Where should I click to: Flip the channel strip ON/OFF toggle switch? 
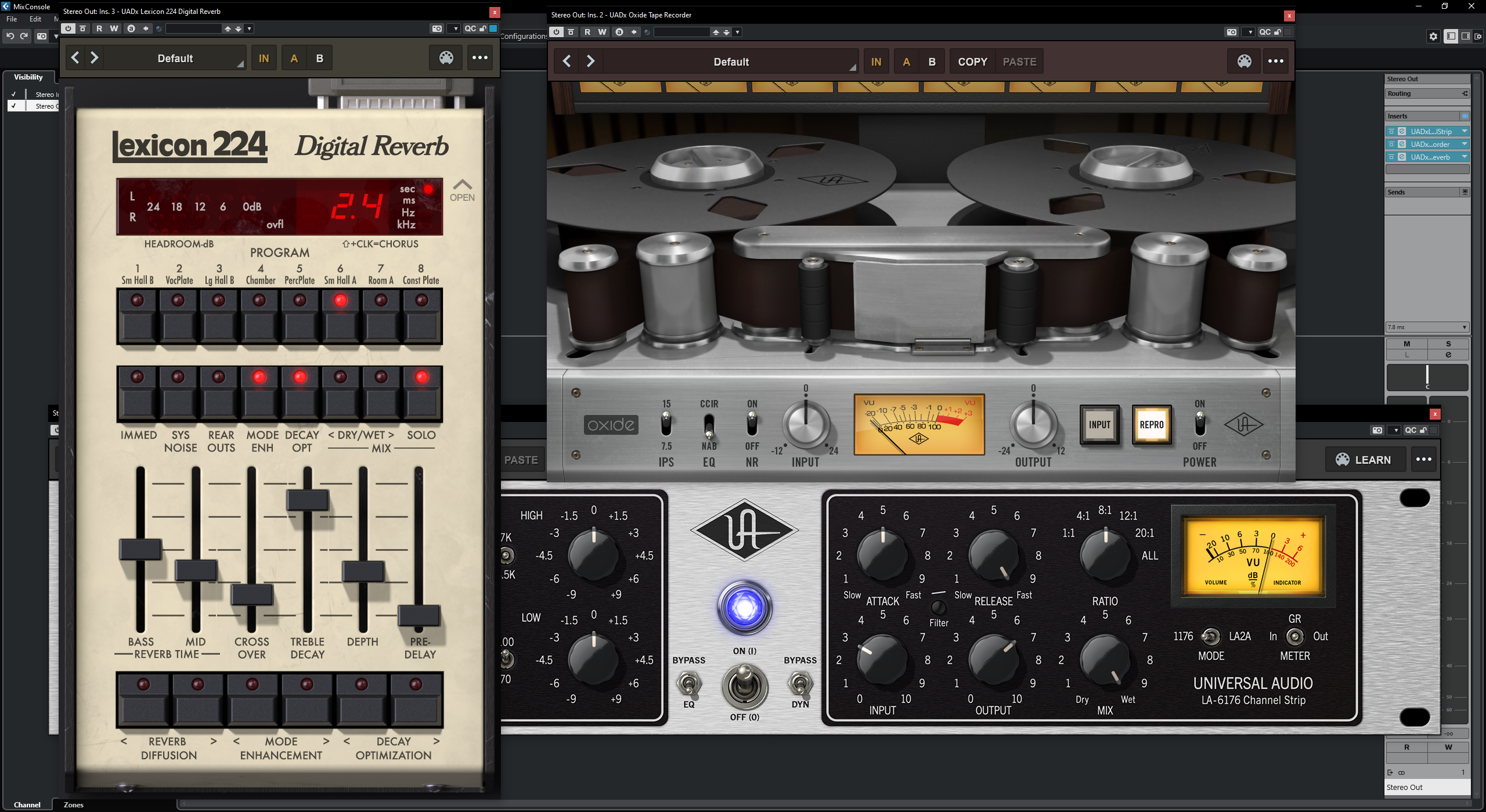[745, 685]
